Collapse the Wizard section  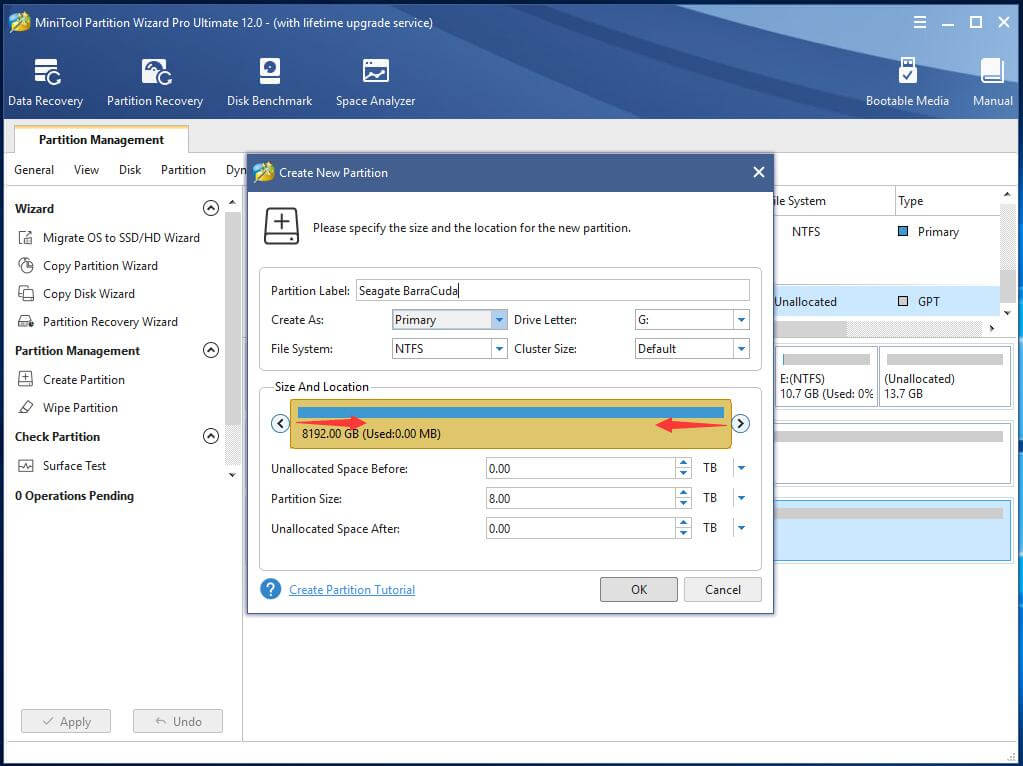pos(210,208)
